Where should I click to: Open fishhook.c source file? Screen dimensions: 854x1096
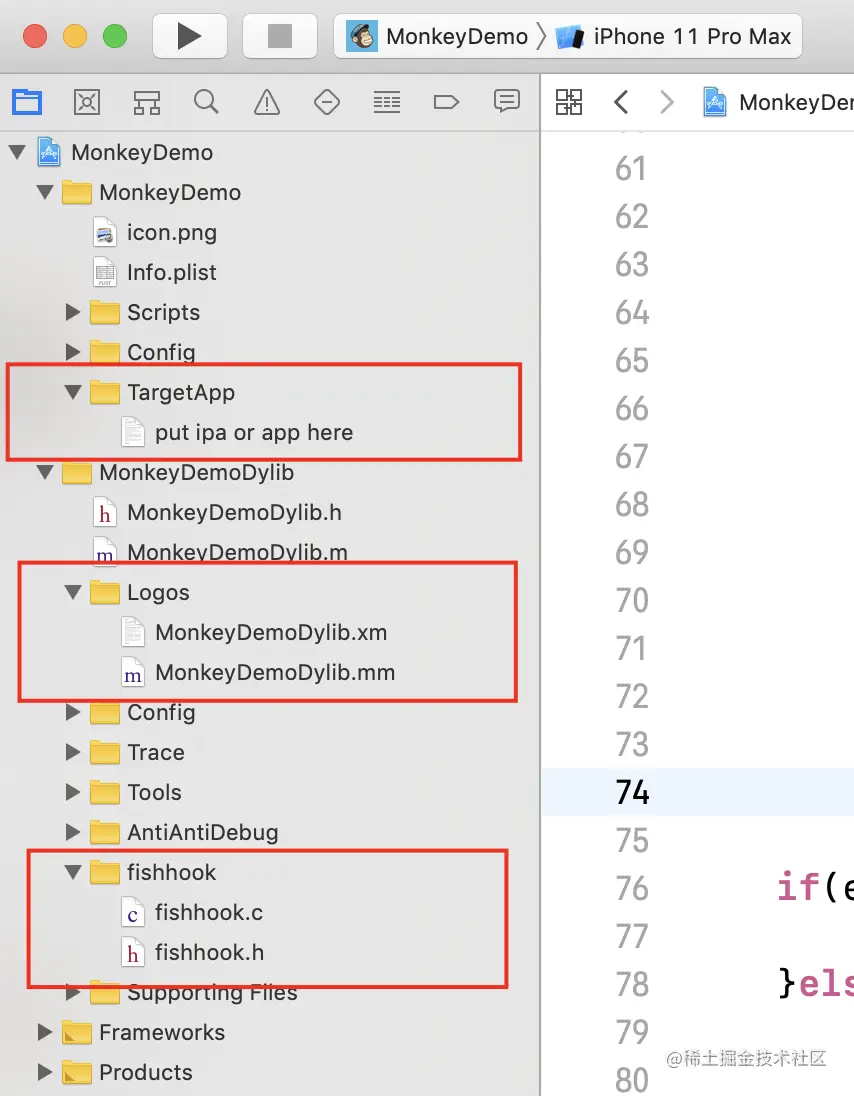click(x=192, y=912)
